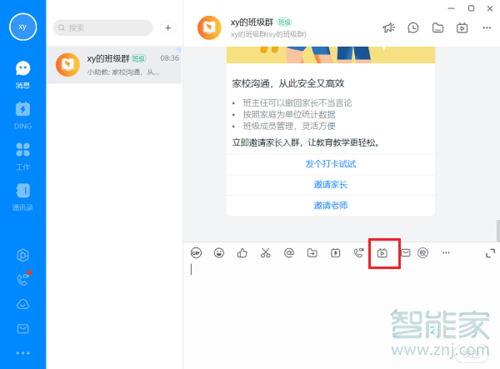Open phone calls in the sidebar
The image size is (500, 369).
click(x=23, y=279)
